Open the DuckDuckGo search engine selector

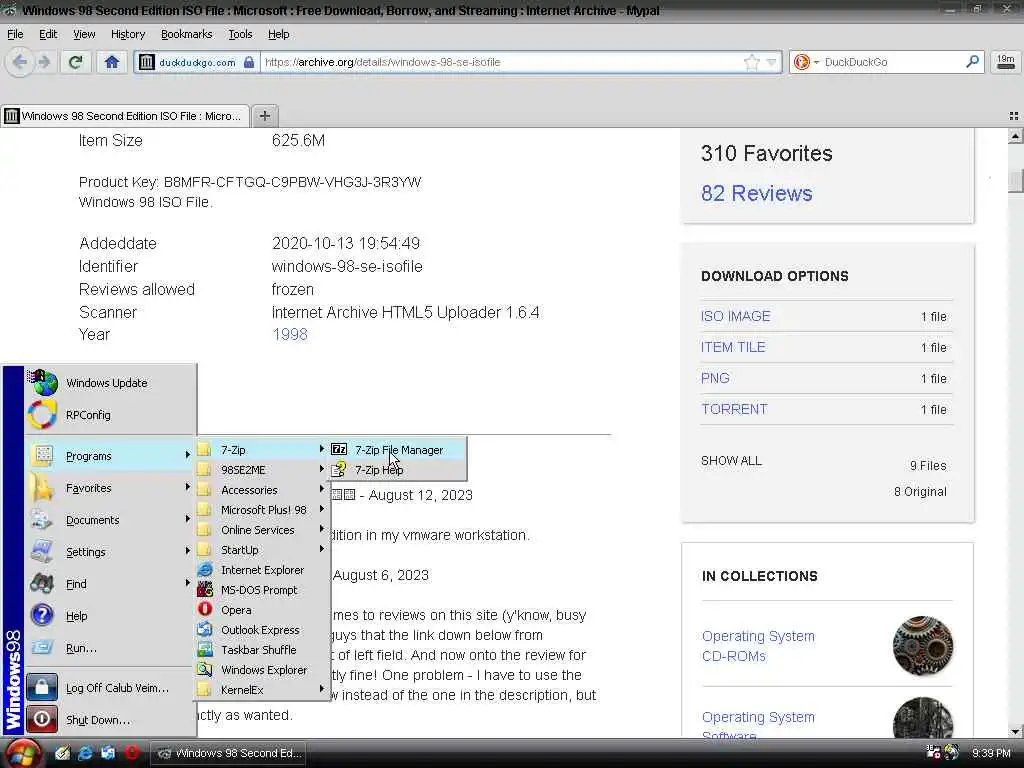tap(805, 62)
